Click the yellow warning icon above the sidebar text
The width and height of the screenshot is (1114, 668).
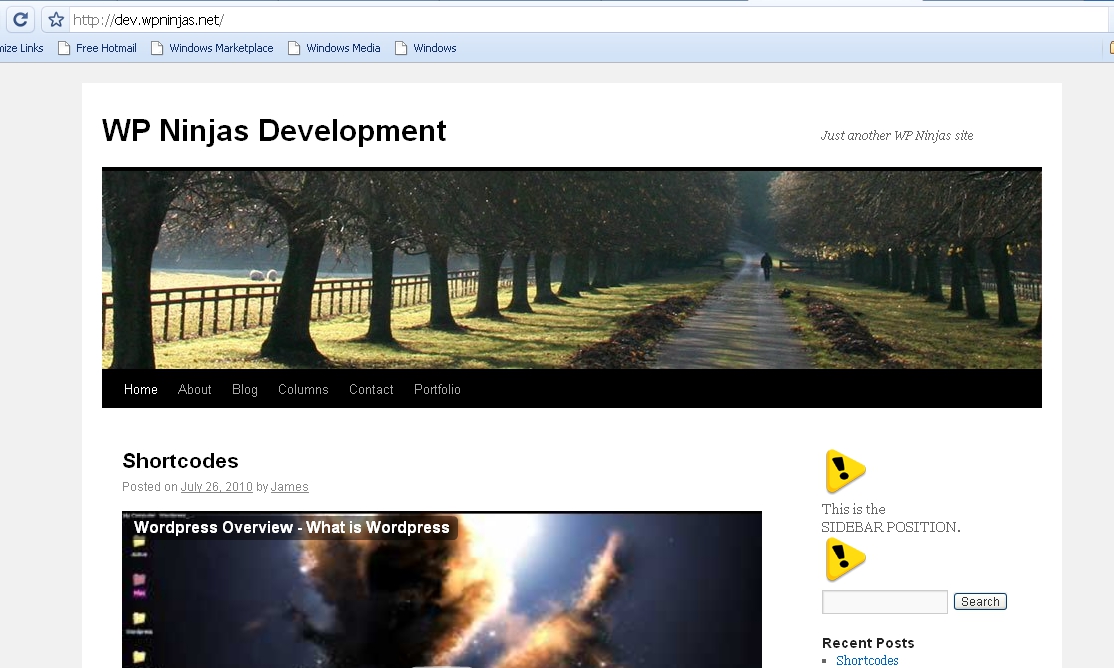844,472
